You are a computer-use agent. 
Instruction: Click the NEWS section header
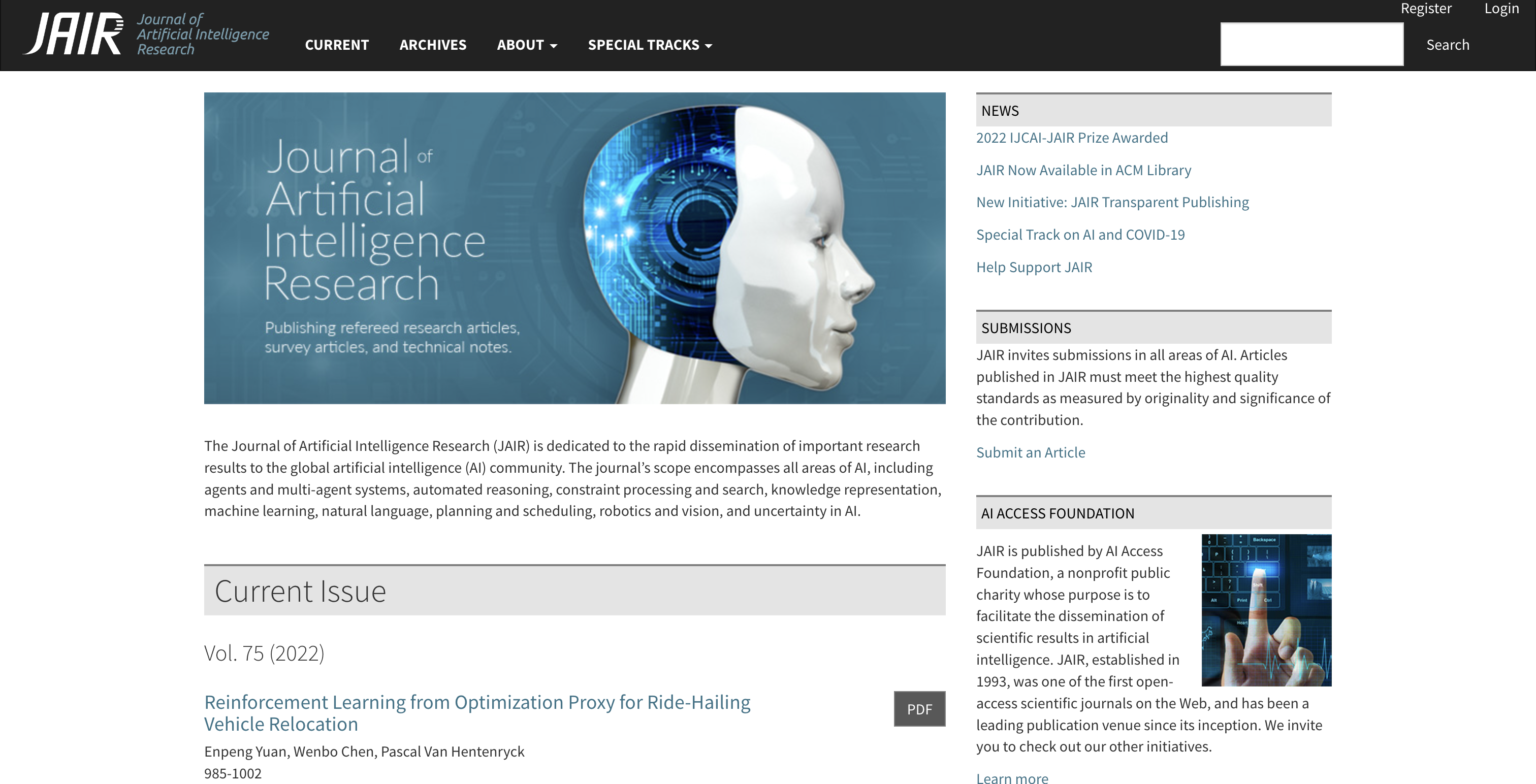(1154, 110)
